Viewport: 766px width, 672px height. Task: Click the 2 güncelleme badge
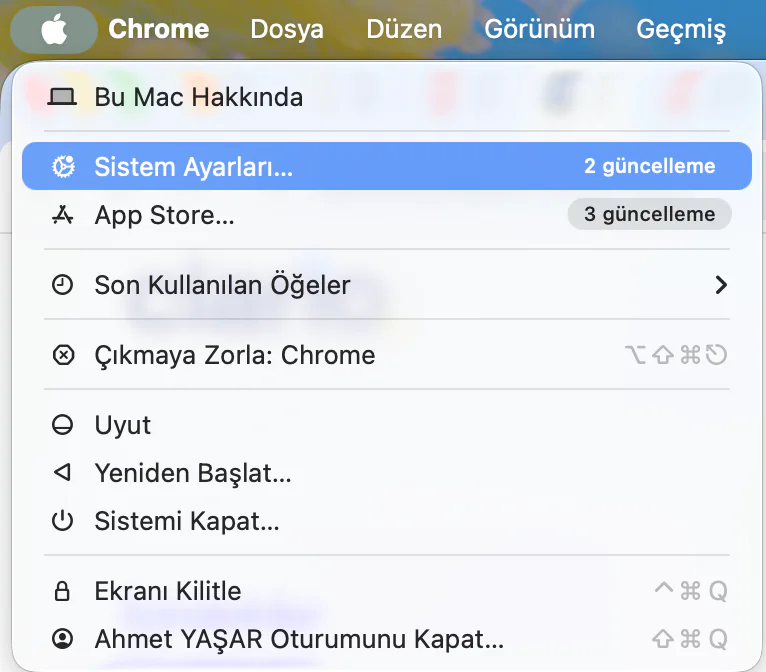[650, 166]
